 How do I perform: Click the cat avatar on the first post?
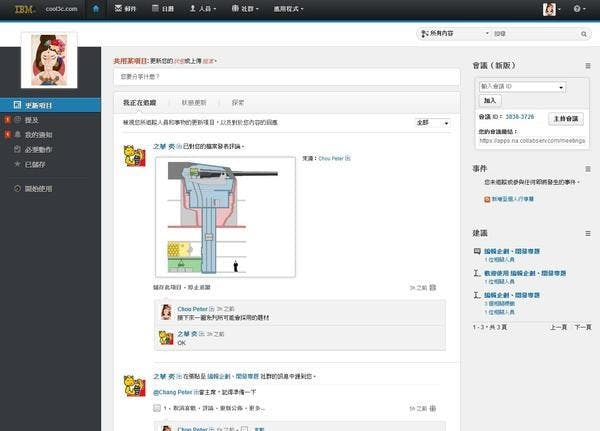pos(134,156)
